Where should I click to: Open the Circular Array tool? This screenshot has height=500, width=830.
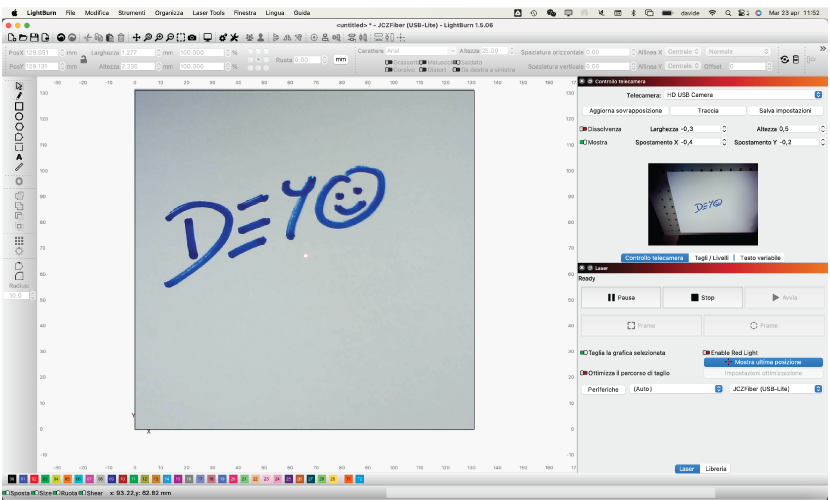coord(19,251)
